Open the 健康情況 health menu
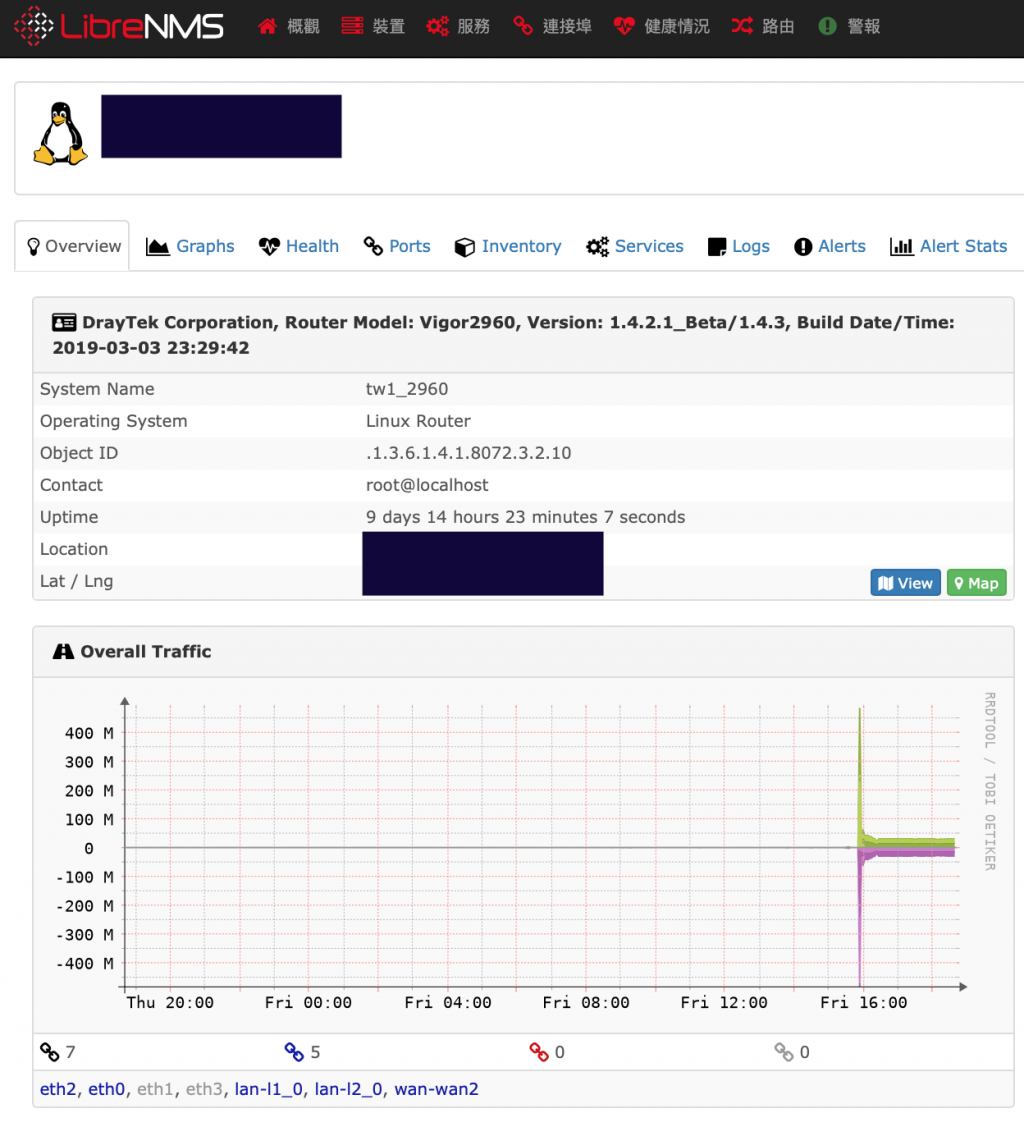The width and height of the screenshot is (1024, 1136). click(662, 26)
